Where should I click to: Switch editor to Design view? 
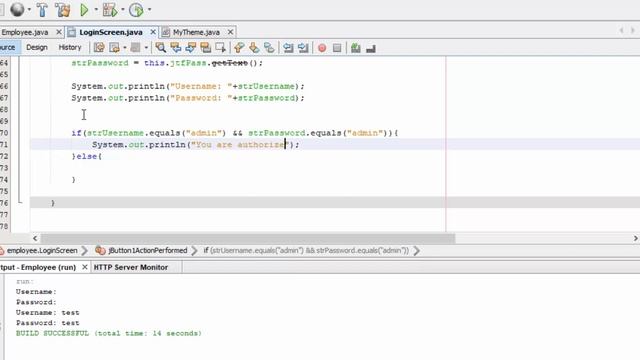click(x=37, y=47)
